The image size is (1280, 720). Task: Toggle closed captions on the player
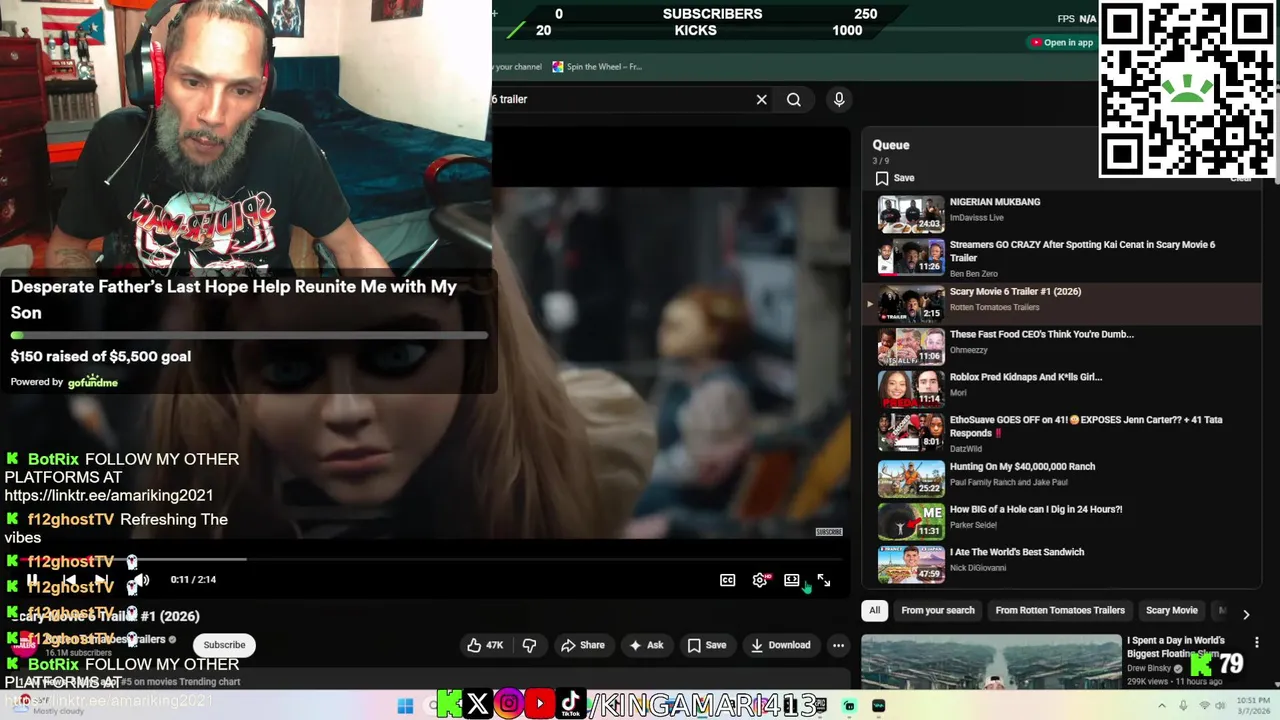click(728, 580)
